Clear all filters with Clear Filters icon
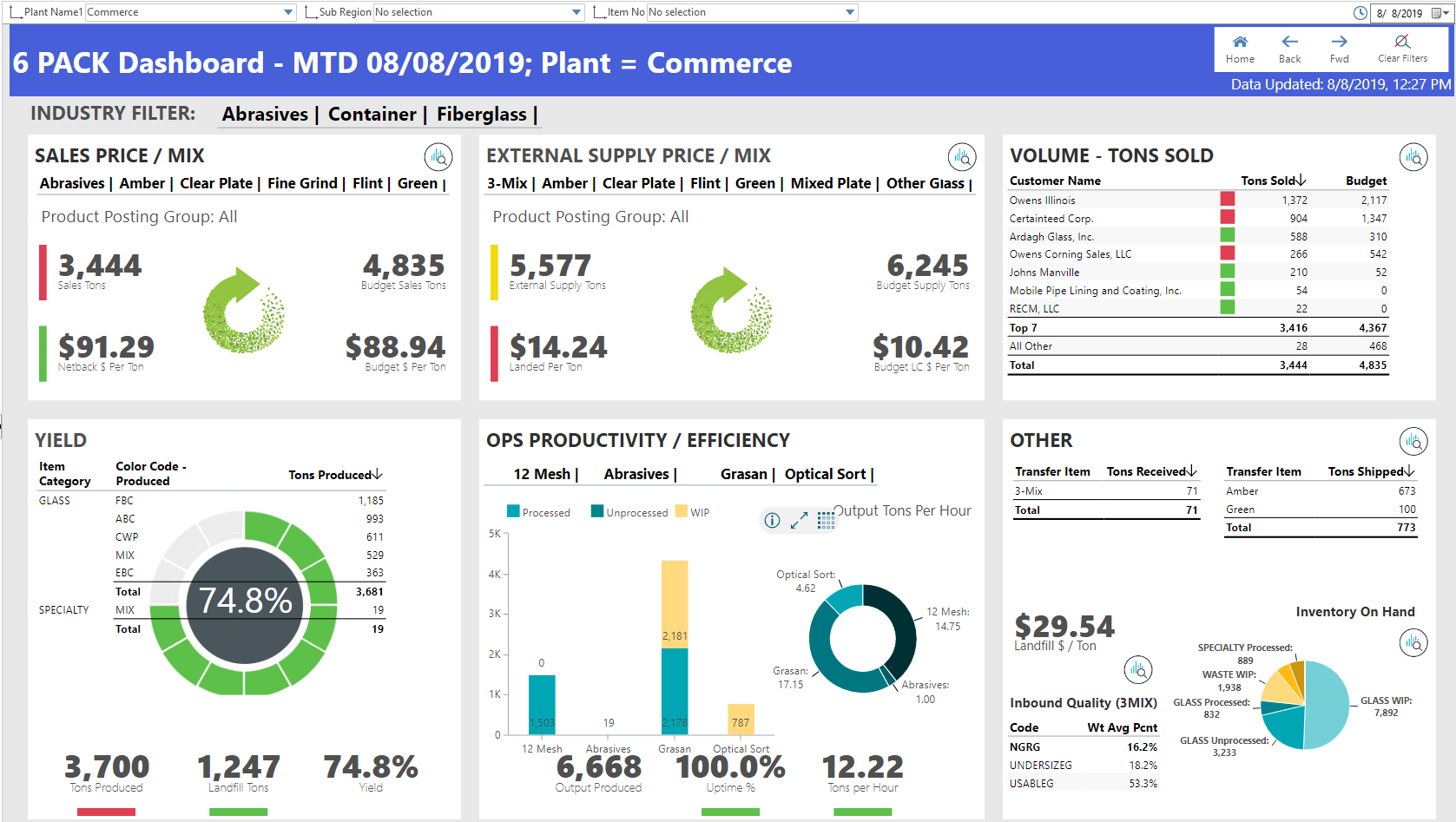Screen dimensions: 1456x822 [x=1401, y=43]
